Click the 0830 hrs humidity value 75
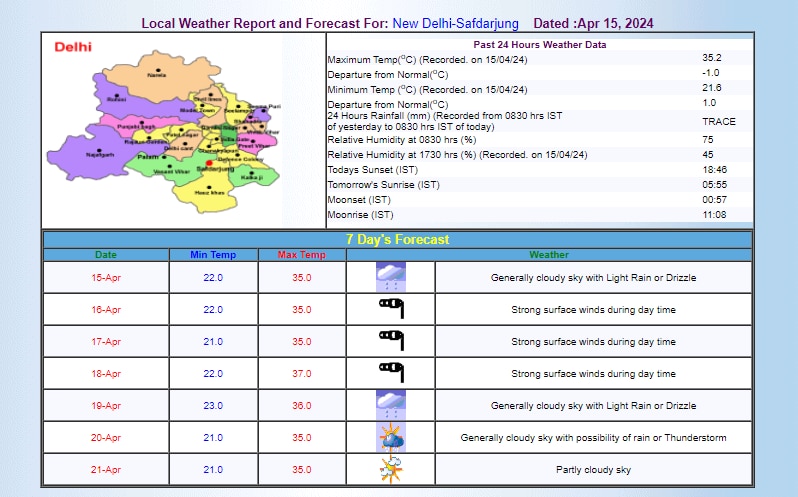Image resolution: width=798 pixels, height=497 pixels. pos(707,139)
